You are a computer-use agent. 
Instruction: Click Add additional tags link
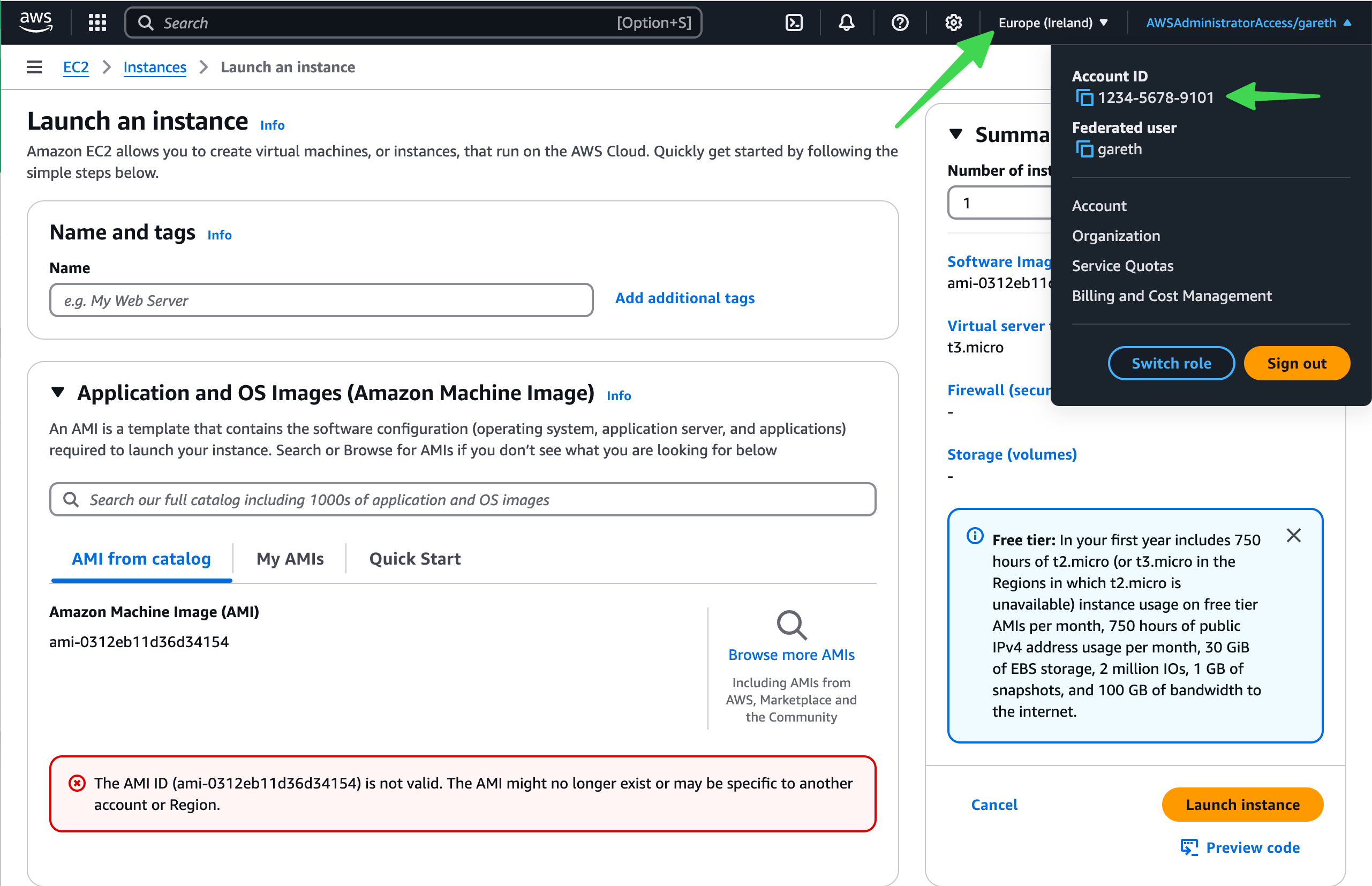pyautogui.click(x=685, y=298)
